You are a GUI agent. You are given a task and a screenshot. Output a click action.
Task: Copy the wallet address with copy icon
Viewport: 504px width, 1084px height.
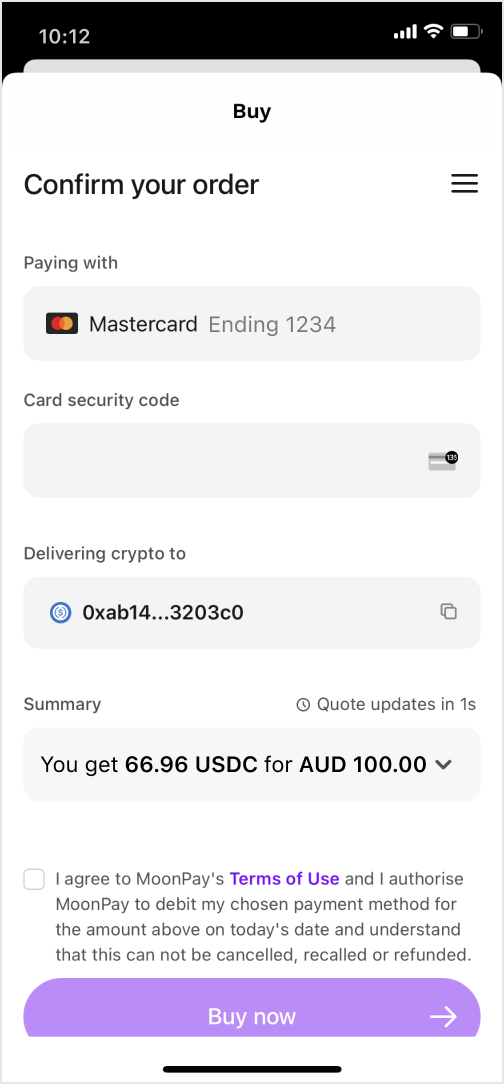pyautogui.click(x=449, y=612)
